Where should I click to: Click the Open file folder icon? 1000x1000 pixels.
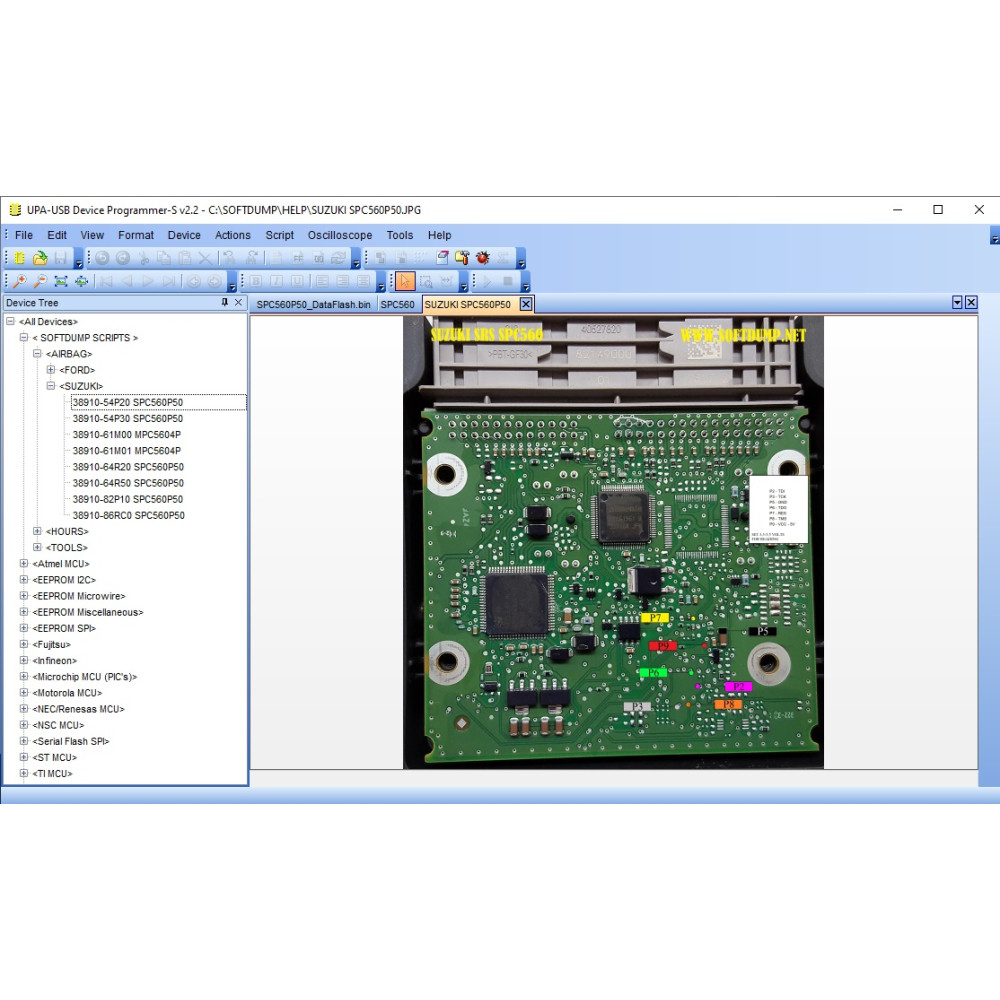coord(40,258)
